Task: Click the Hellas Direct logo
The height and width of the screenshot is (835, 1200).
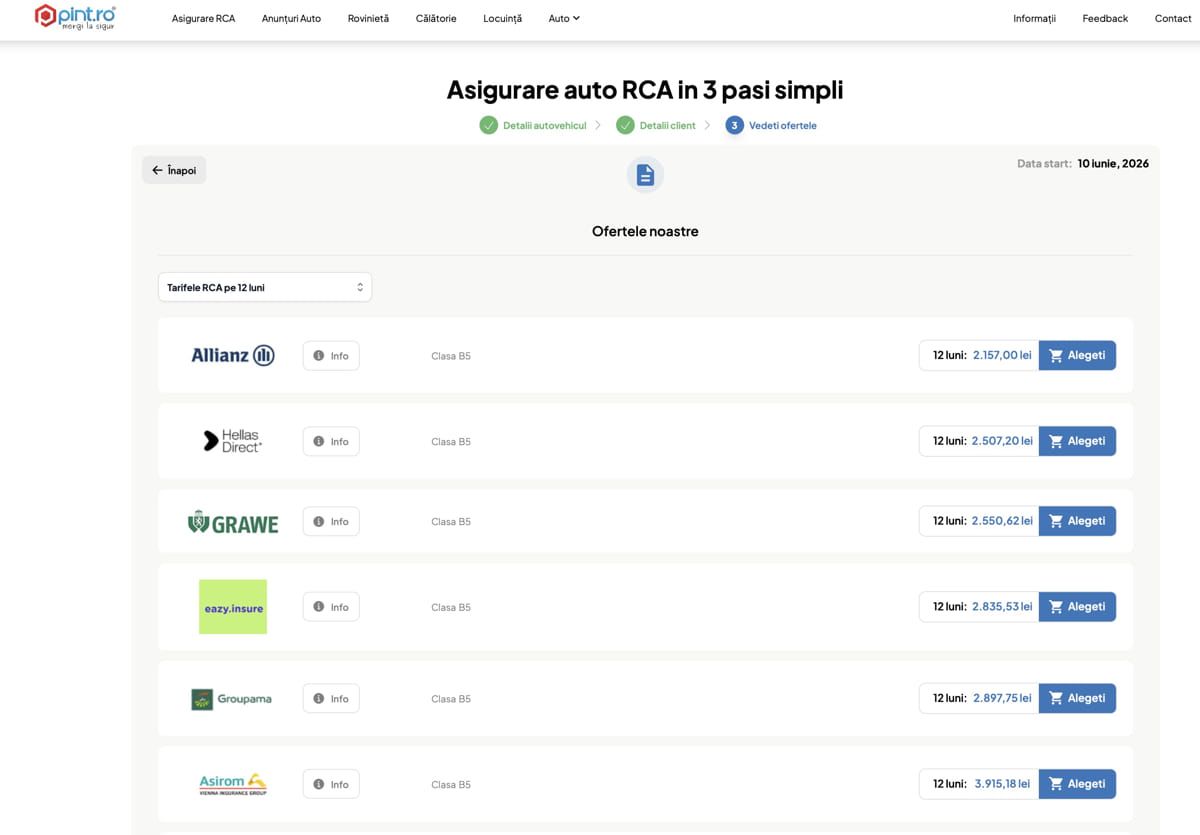Action: 233,441
